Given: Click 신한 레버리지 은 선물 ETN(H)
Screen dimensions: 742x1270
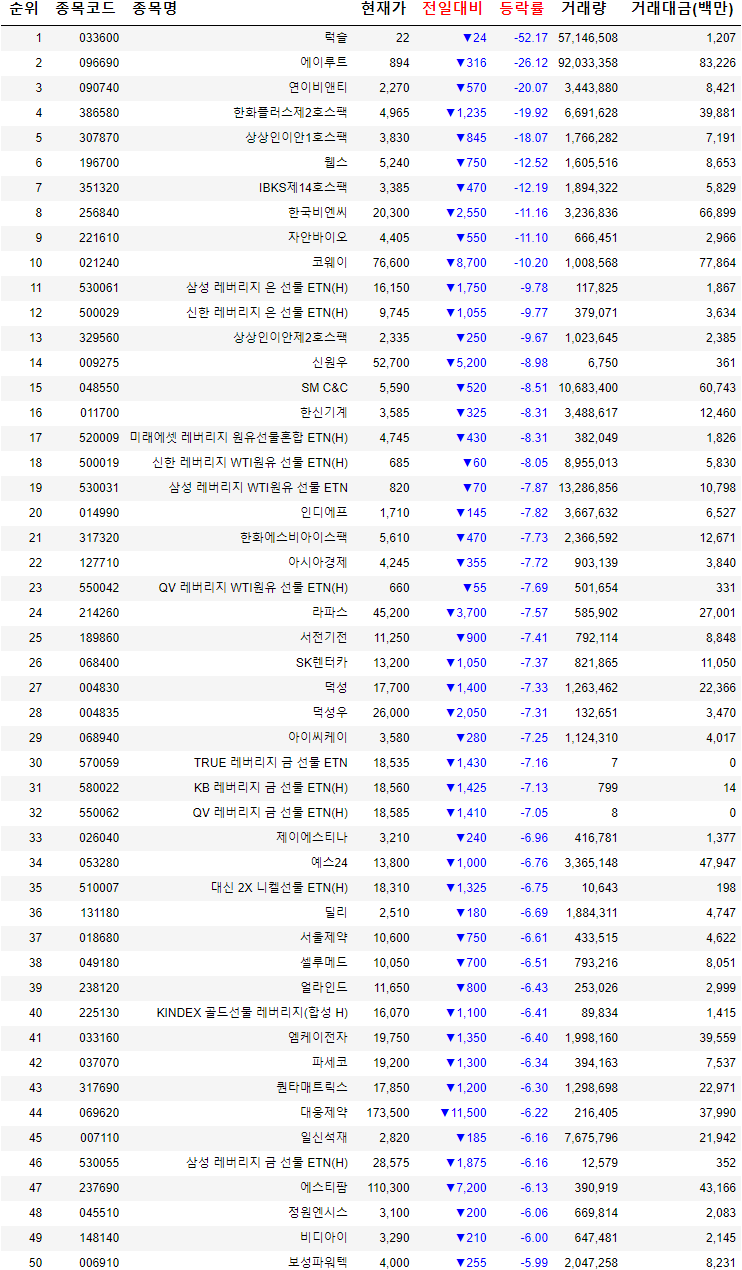Looking at the screenshot, I should (x=267, y=313).
